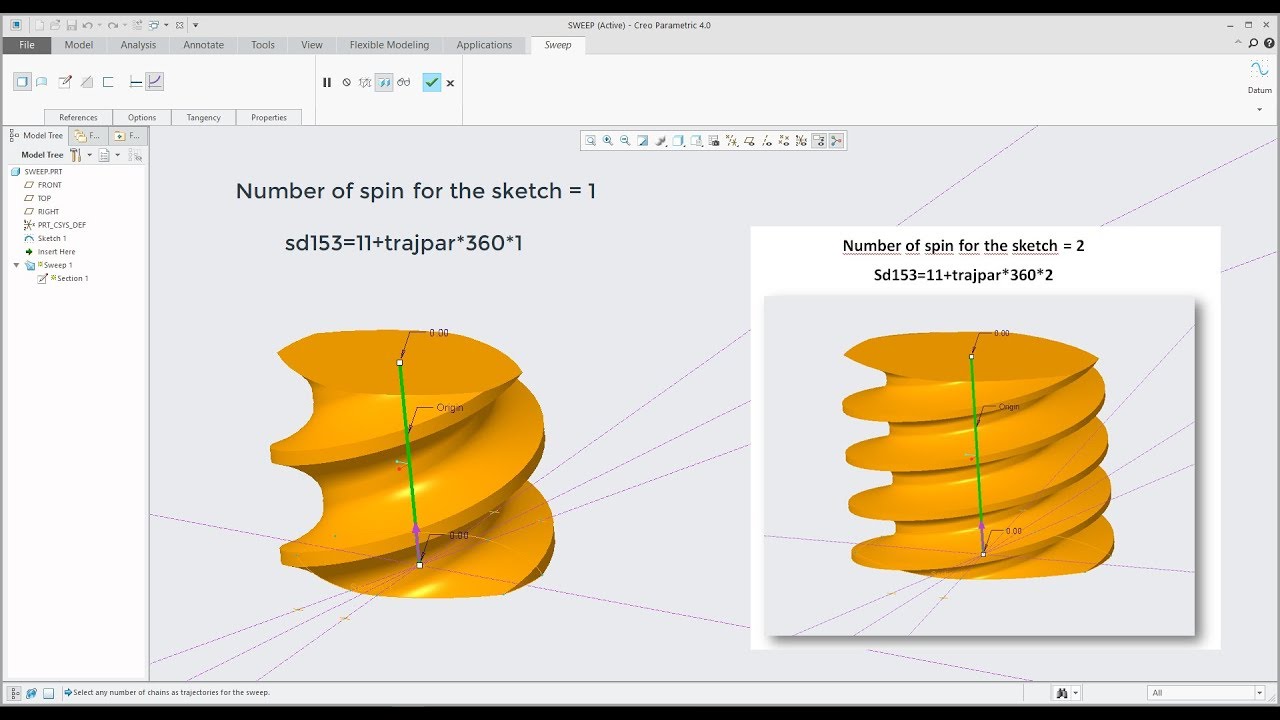The image size is (1280, 720).
Task: Open the Tangency slide-down panel
Action: coord(203,117)
